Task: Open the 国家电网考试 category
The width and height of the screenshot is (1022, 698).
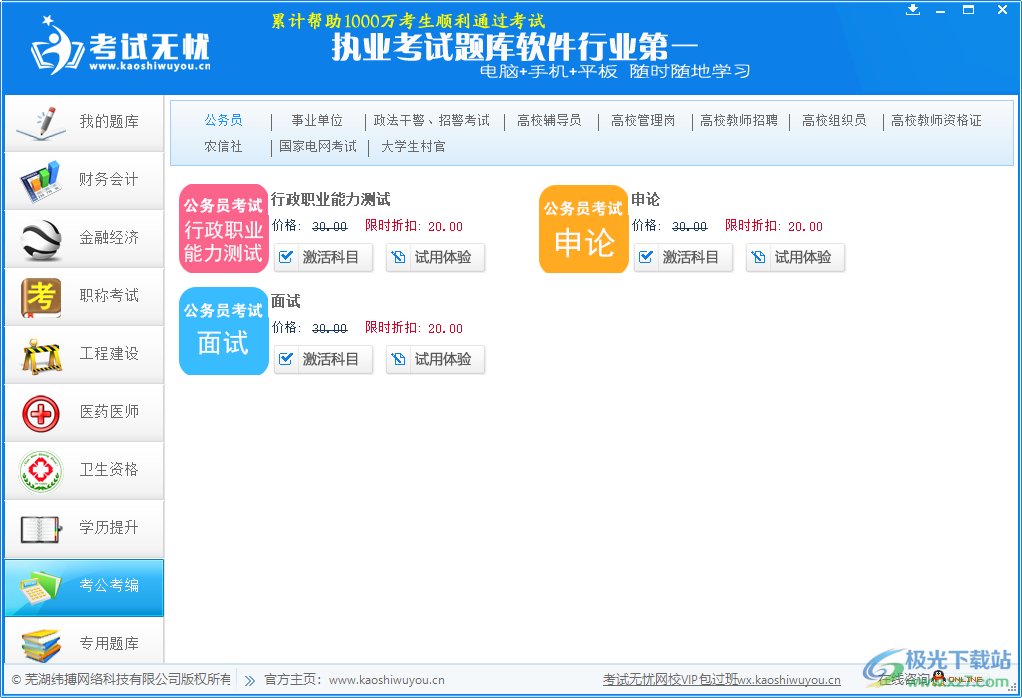Action: (319, 145)
